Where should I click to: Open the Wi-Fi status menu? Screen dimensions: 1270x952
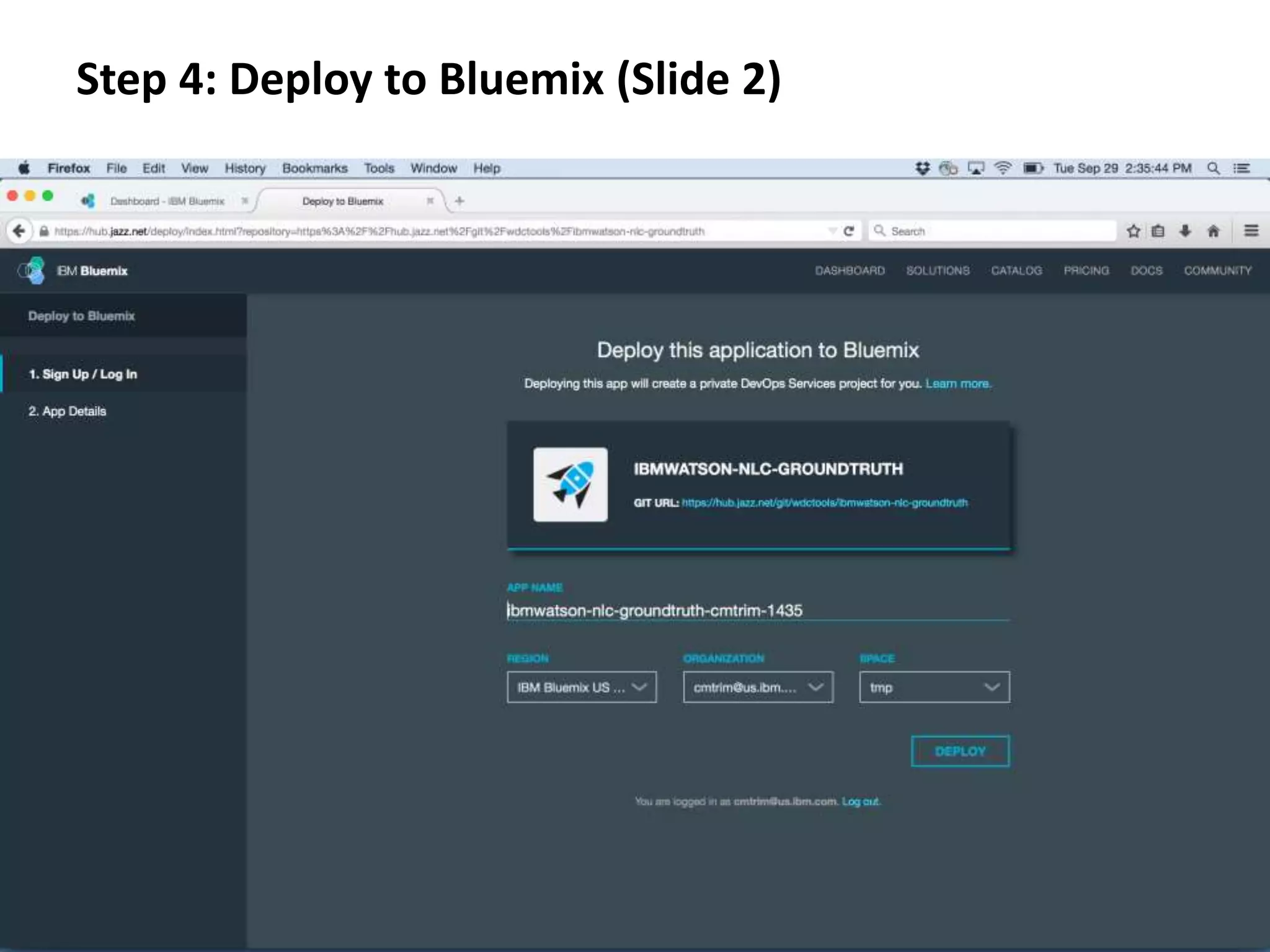(x=1003, y=168)
